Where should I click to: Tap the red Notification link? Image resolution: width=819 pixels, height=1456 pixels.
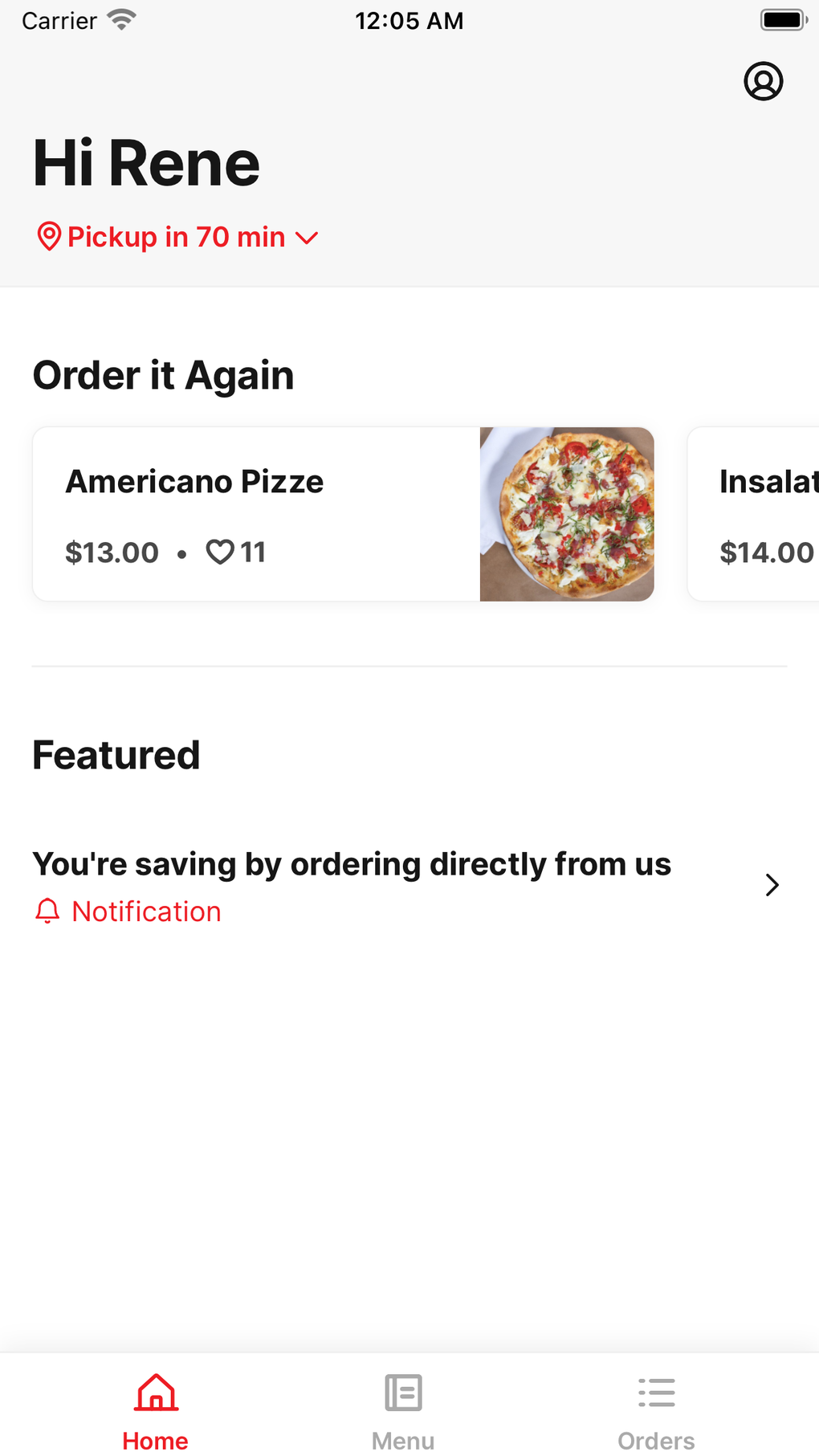(x=146, y=912)
